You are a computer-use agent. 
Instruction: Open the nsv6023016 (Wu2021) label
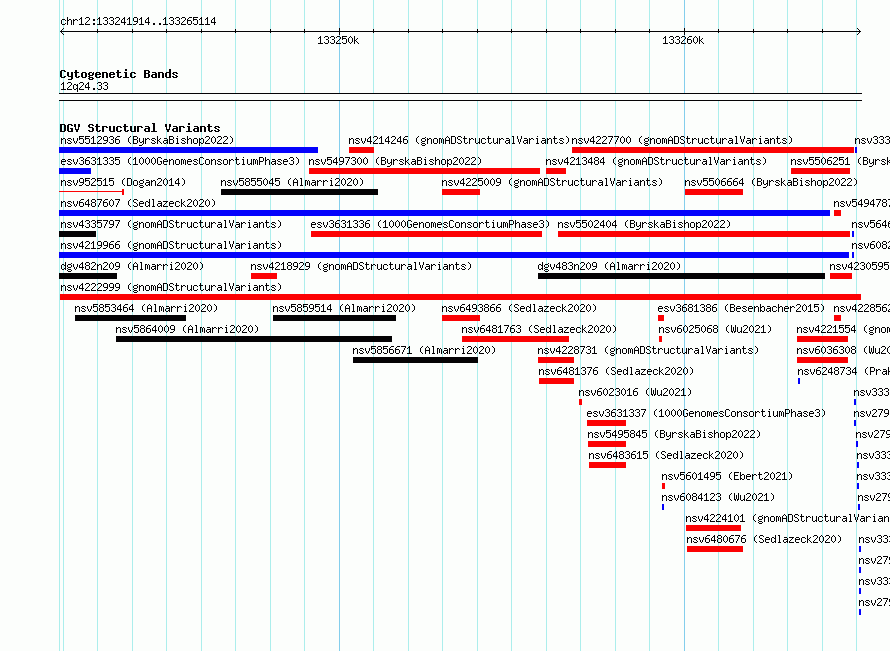(635, 392)
